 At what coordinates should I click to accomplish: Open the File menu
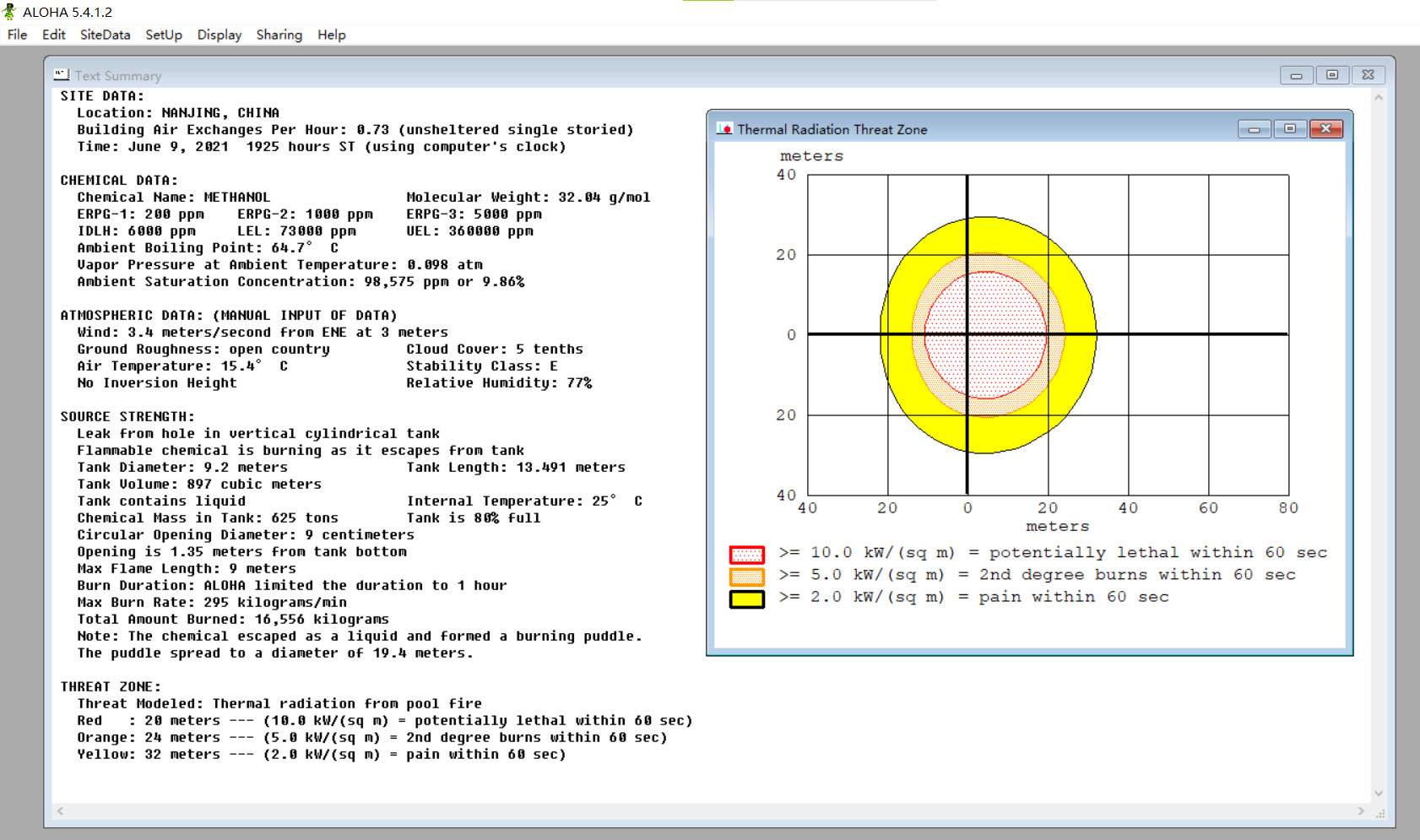point(17,35)
